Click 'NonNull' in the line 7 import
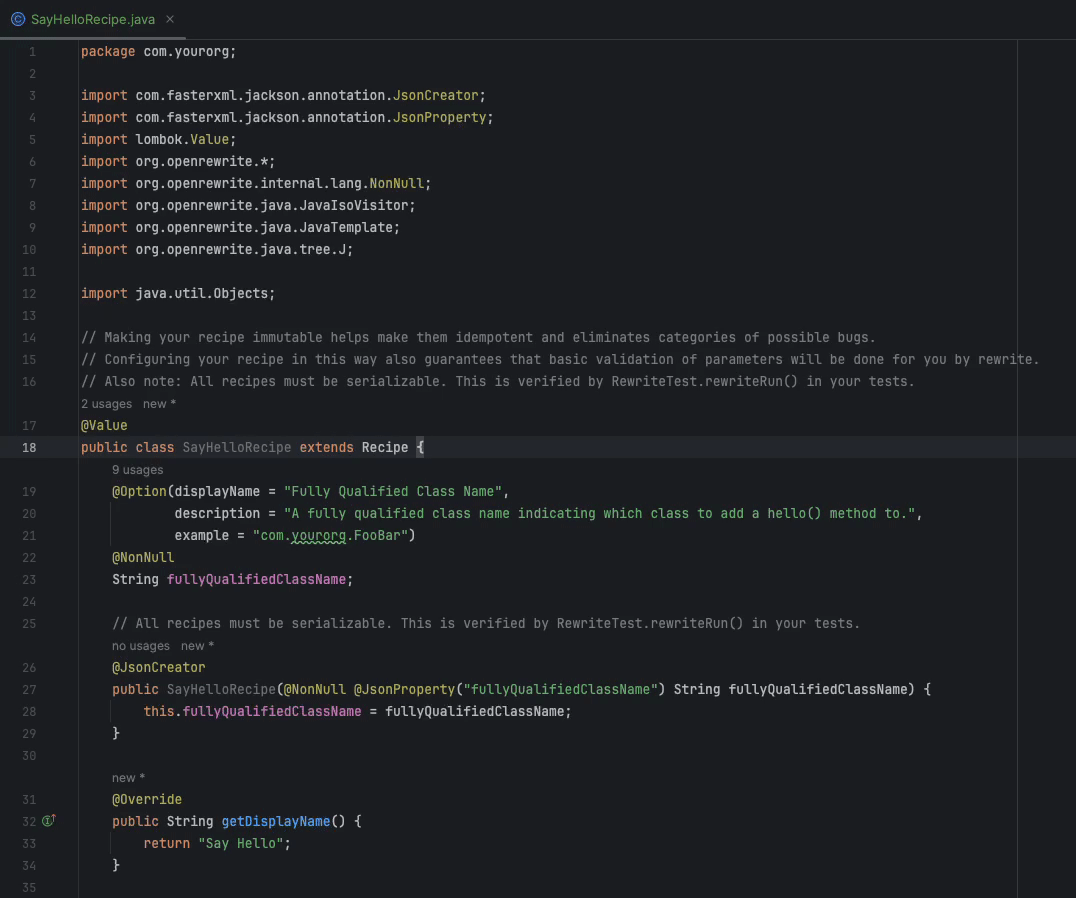The height and width of the screenshot is (898, 1076). (397, 183)
